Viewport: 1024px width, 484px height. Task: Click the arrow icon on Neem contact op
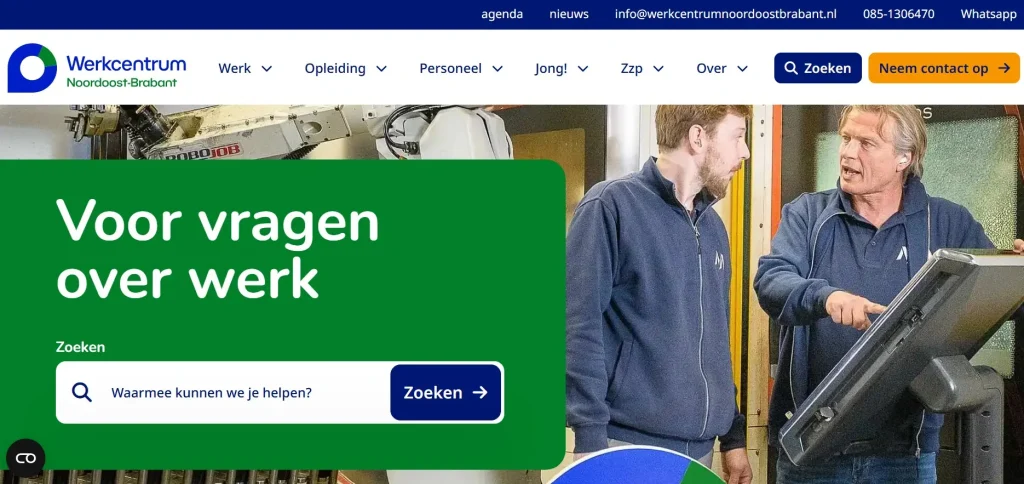(x=1004, y=68)
